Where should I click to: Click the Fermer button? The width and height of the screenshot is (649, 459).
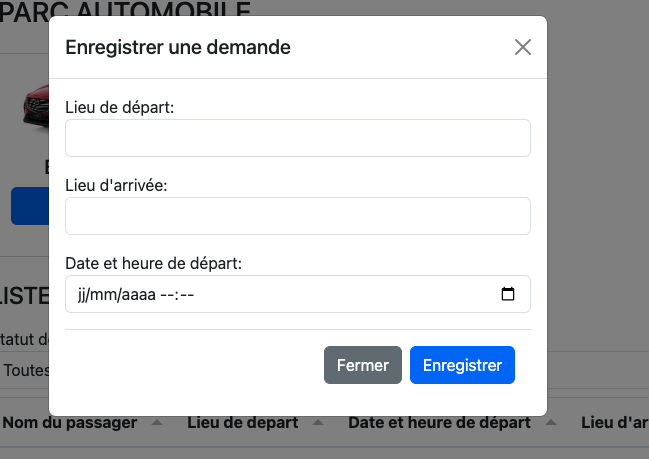[363, 365]
